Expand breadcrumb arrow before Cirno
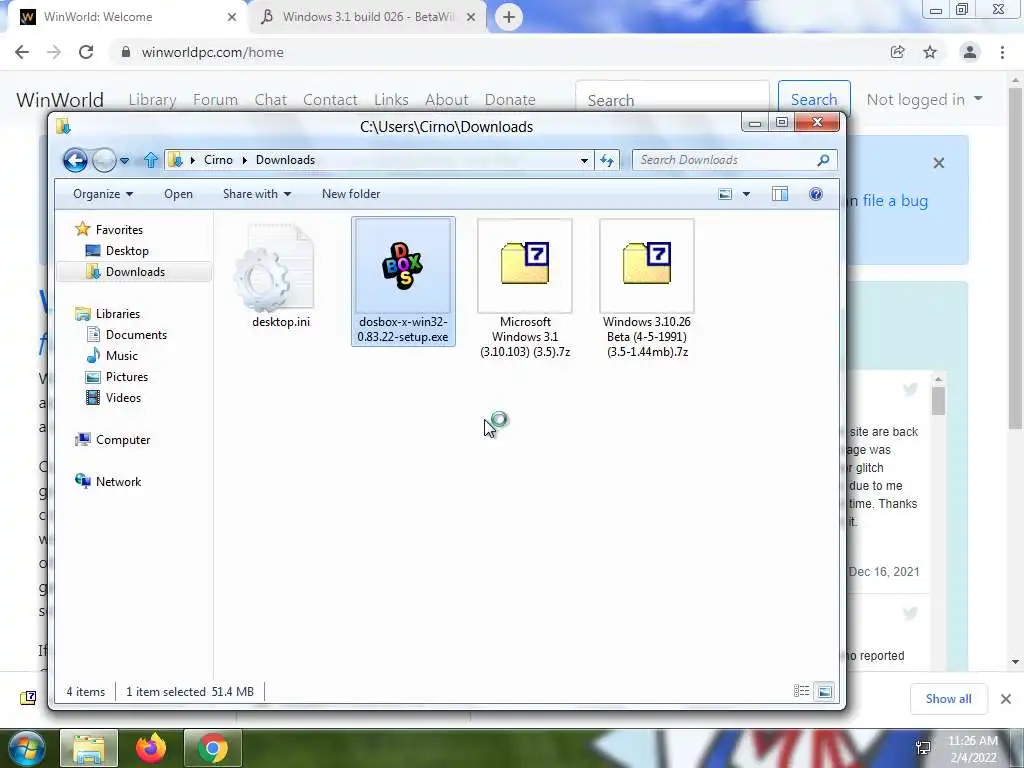1024x768 pixels. click(x=193, y=160)
